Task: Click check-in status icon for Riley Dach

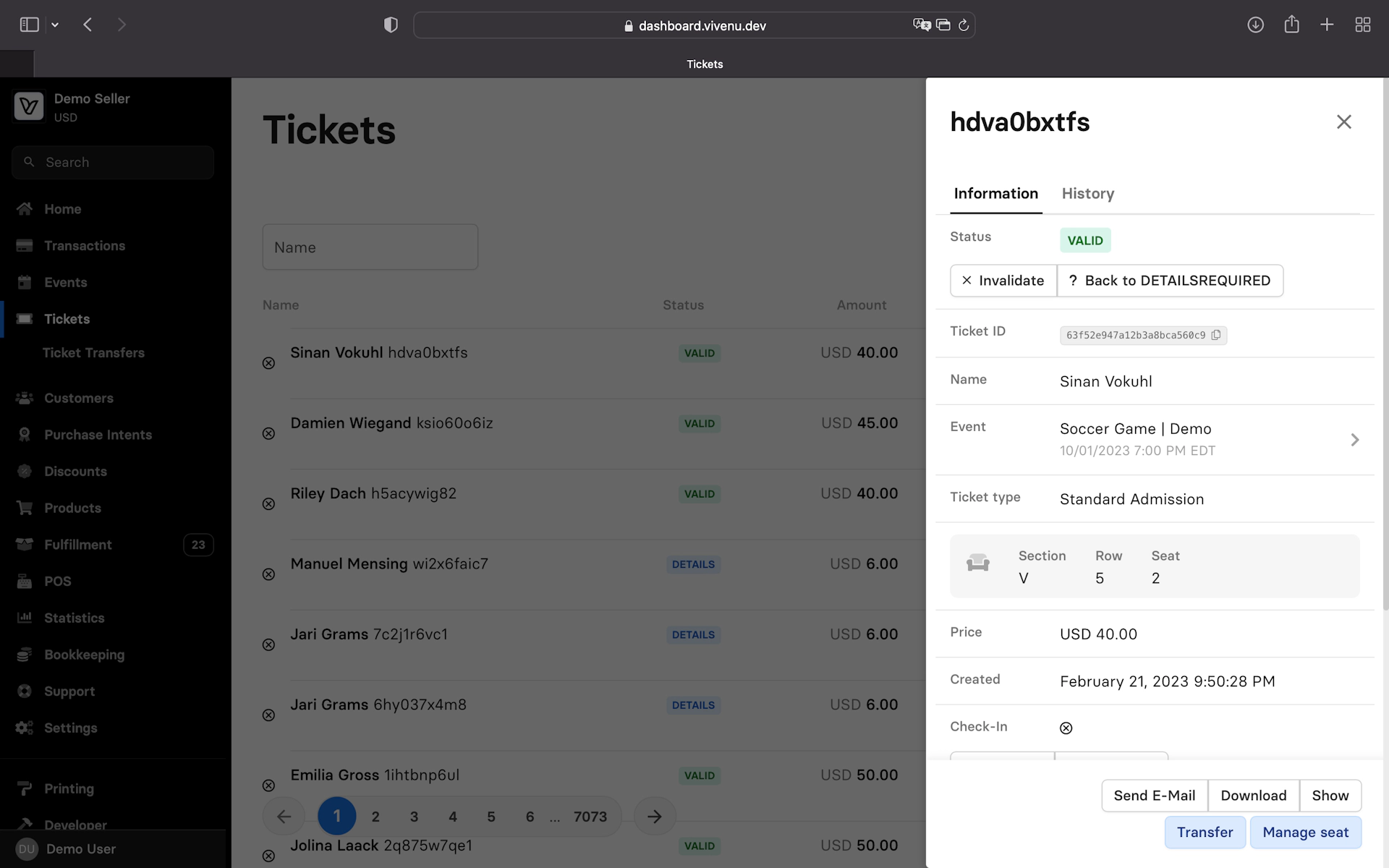Action: pos(268,504)
